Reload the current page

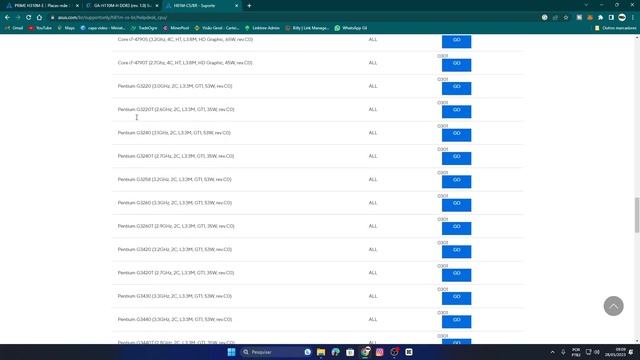click(29, 18)
